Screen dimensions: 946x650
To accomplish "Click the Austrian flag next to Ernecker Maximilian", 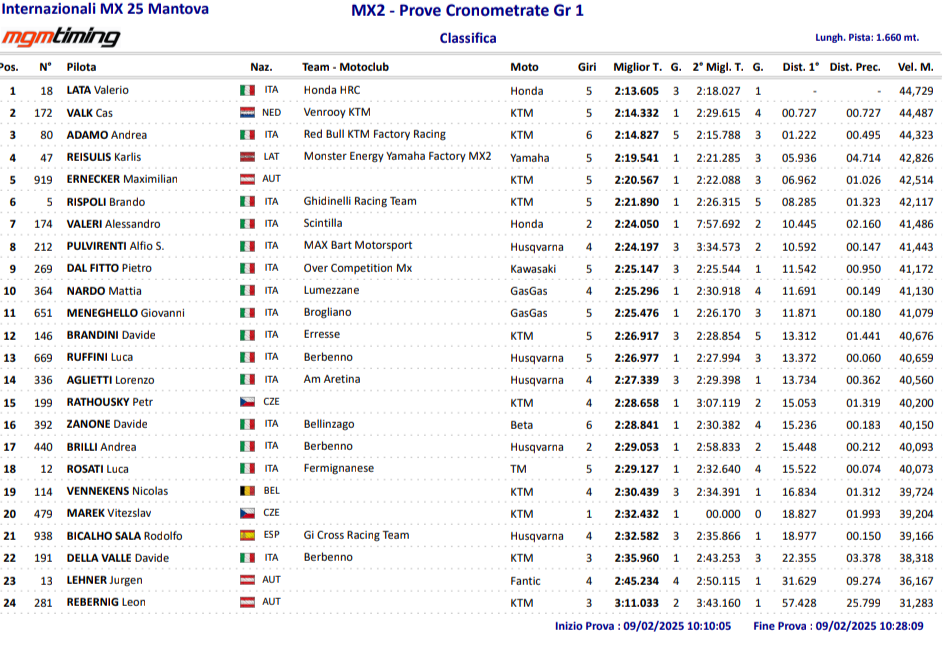I will pos(247,180).
